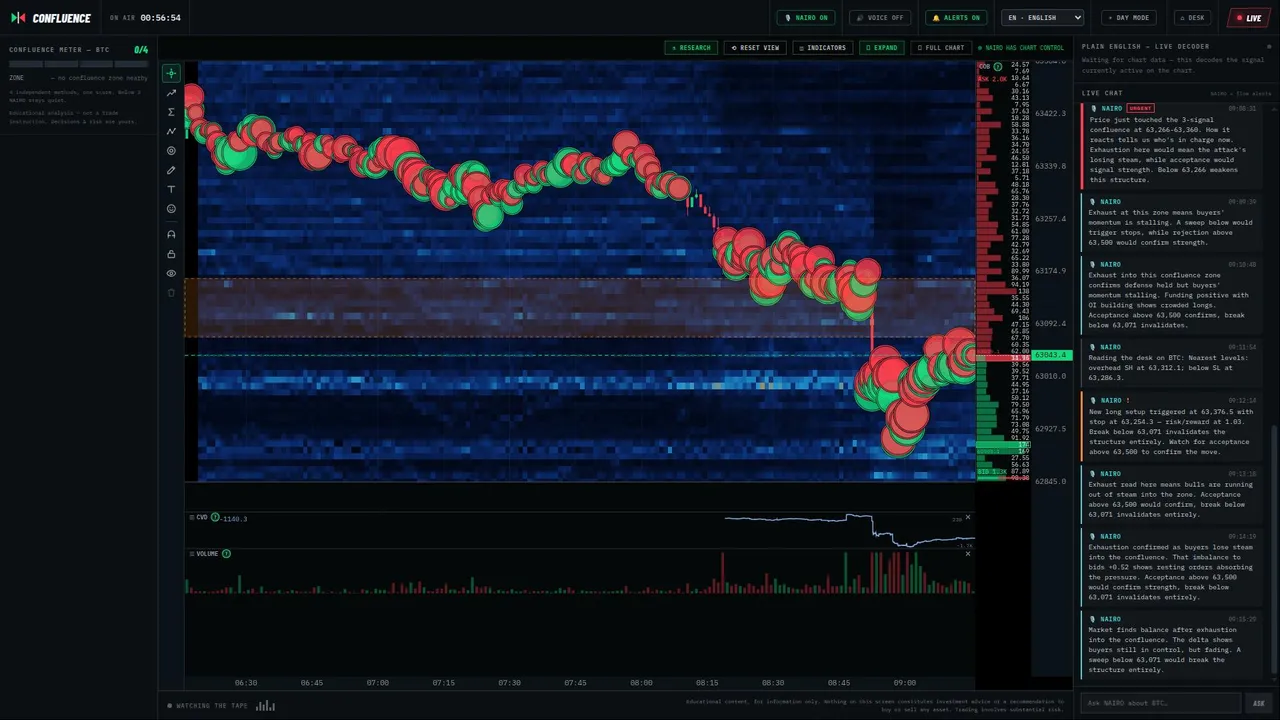Viewport: 1280px width, 720px height.
Task: Click the COB info badge icon
Action: (997, 67)
